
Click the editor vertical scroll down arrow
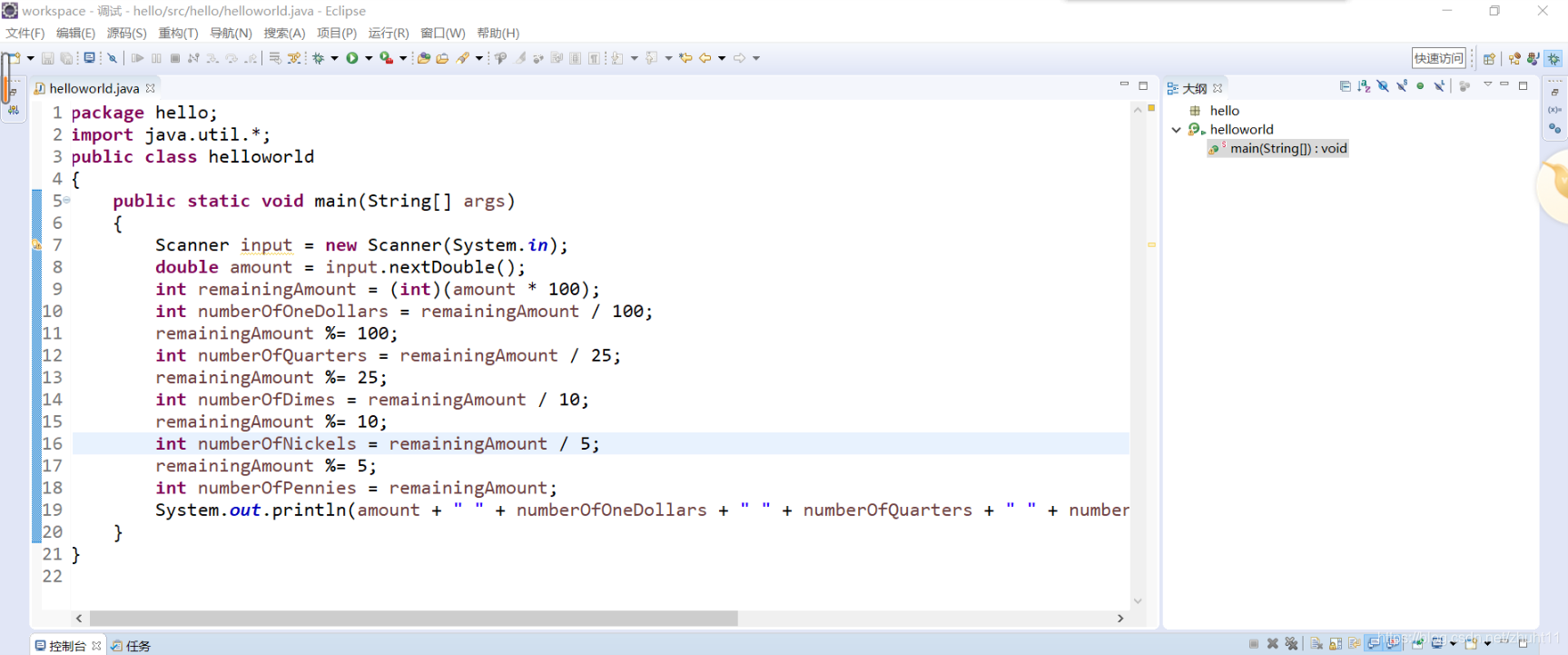(x=1138, y=601)
